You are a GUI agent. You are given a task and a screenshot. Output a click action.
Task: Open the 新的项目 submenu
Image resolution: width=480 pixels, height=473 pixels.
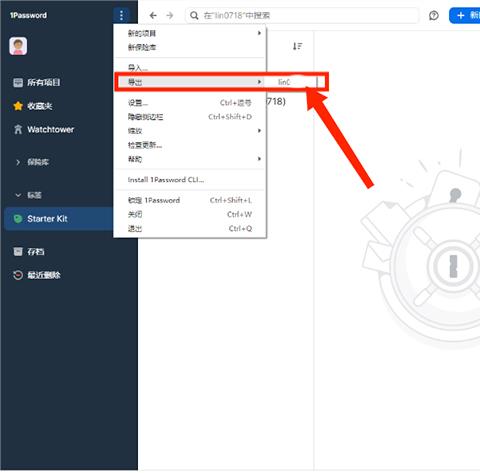tap(190, 33)
